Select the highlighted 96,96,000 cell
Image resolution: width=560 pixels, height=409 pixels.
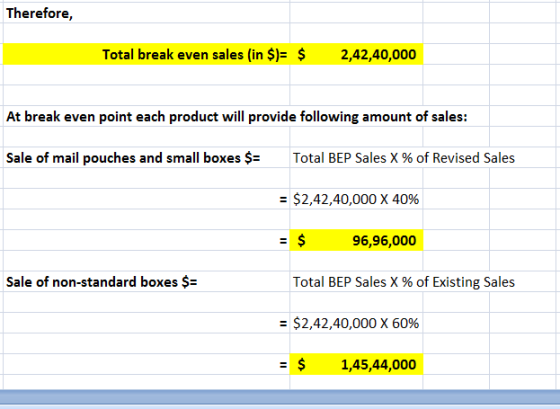coord(356,240)
